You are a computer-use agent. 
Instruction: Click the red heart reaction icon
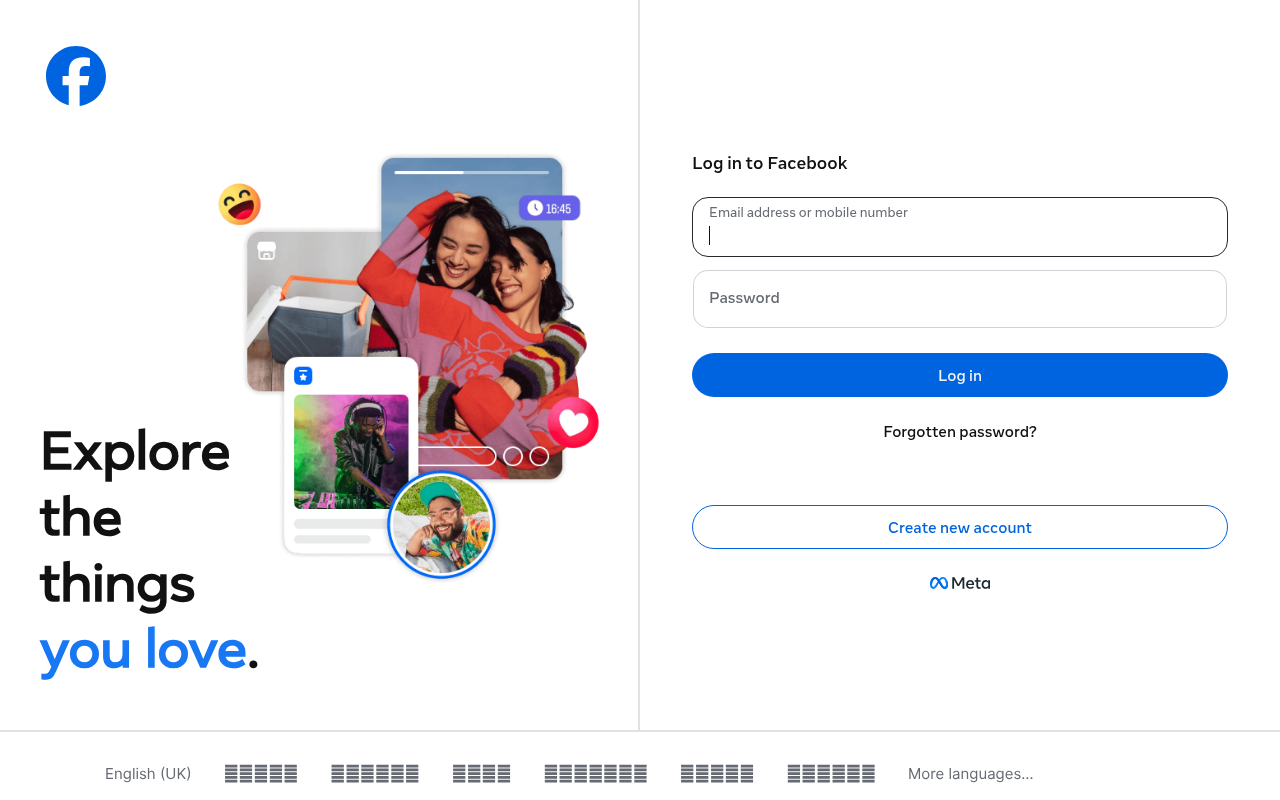point(573,423)
